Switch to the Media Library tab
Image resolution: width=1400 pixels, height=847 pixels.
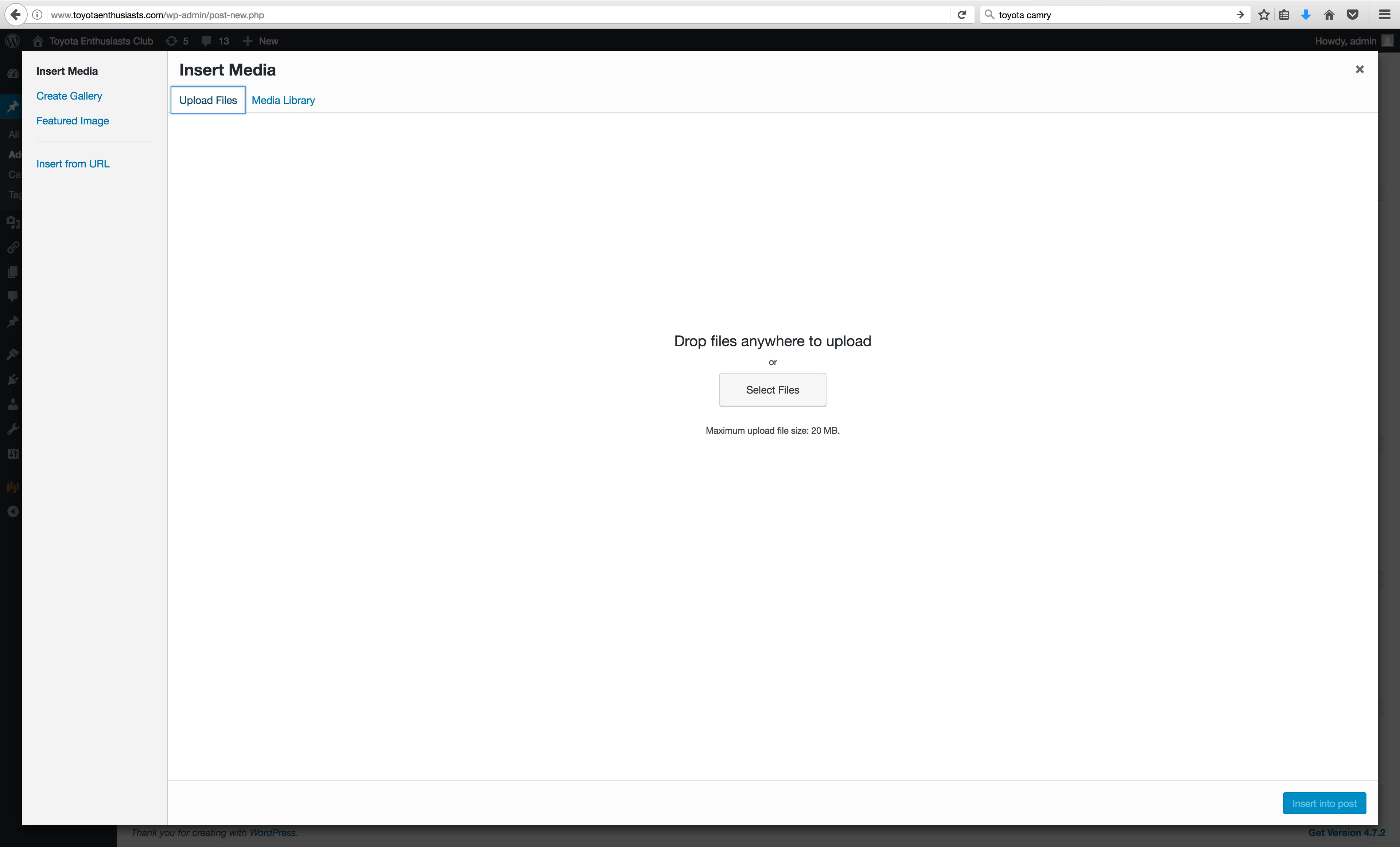(283, 100)
